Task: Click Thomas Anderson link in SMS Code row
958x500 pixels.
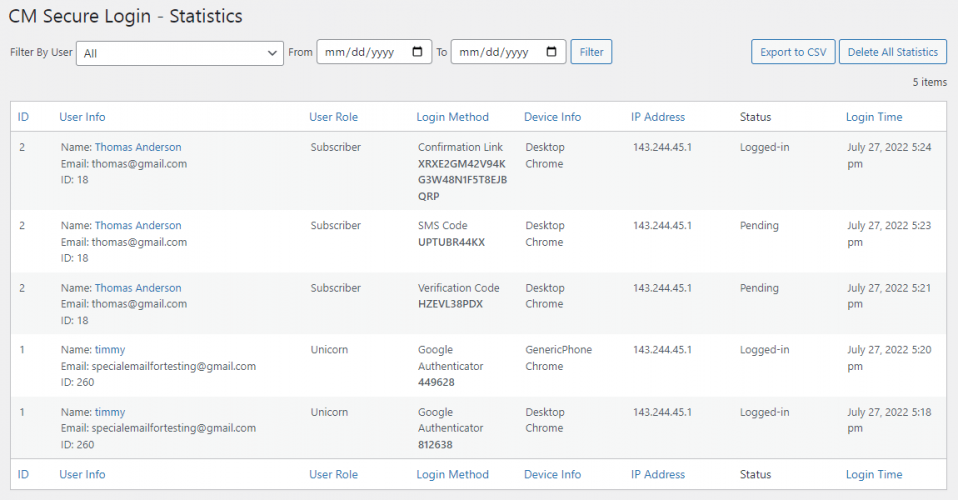Action: (138, 225)
